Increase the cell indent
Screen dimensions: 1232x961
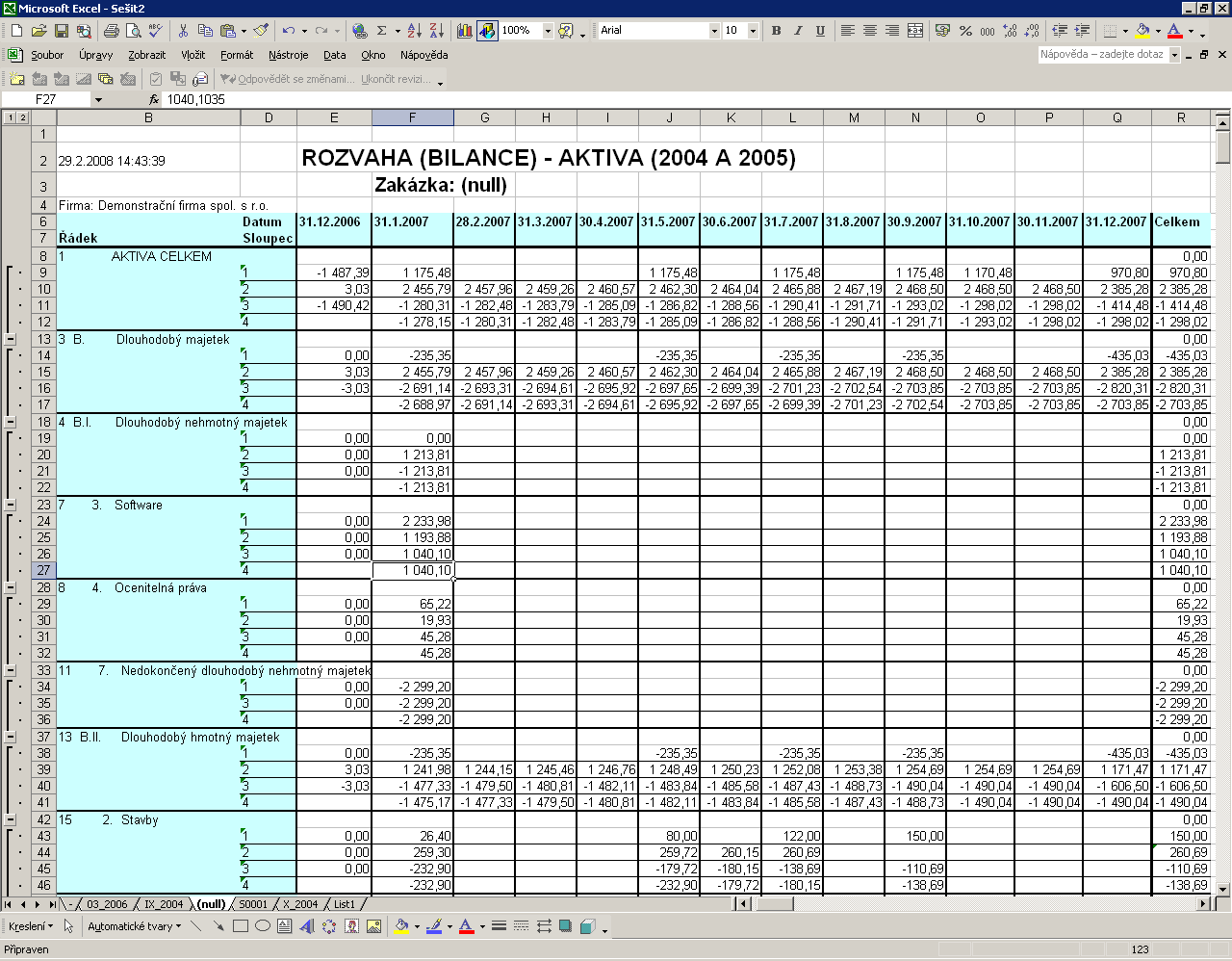[1082, 31]
